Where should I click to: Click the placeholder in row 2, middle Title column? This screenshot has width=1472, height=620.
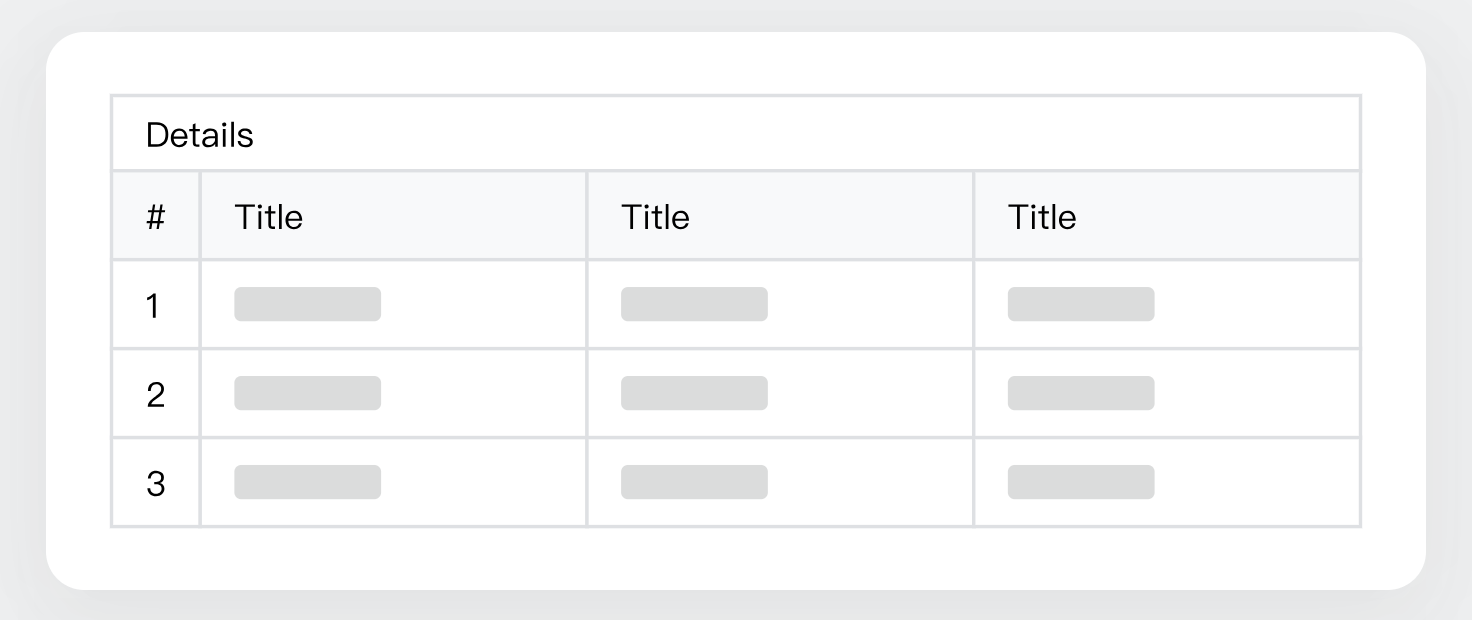pos(694,393)
